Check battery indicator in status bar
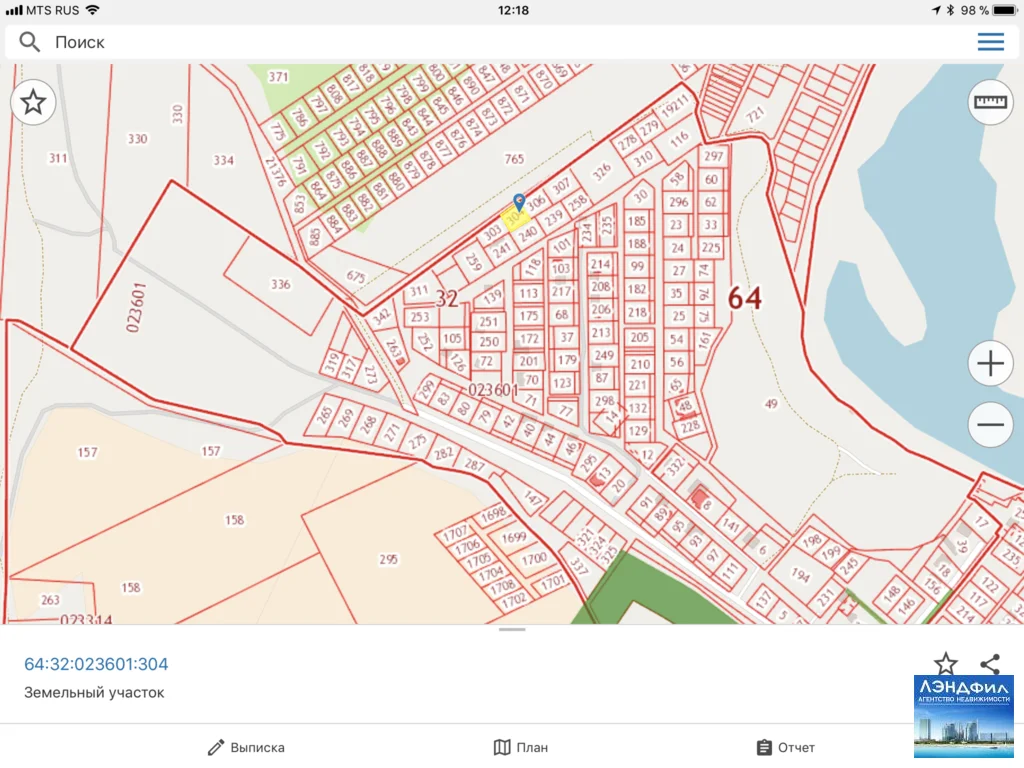1024x768 pixels. pyautogui.click(x=1004, y=10)
